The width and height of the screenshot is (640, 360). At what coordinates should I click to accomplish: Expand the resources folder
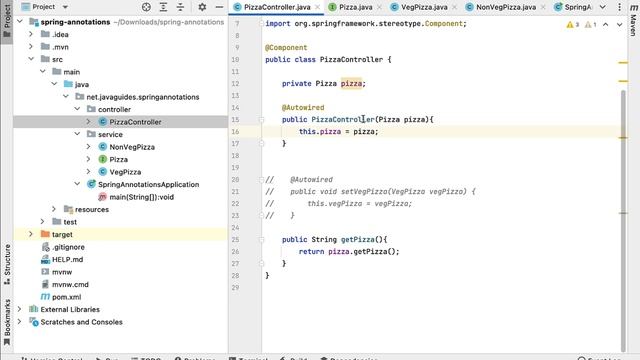click(54, 209)
